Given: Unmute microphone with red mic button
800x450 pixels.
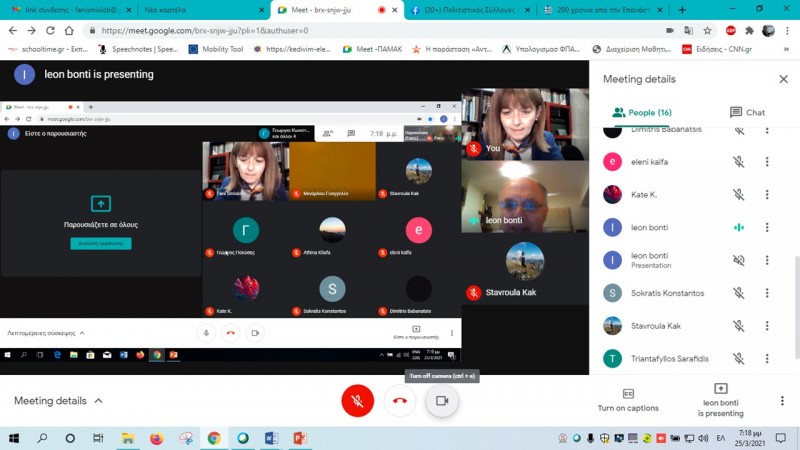Looking at the screenshot, I should [357, 401].
